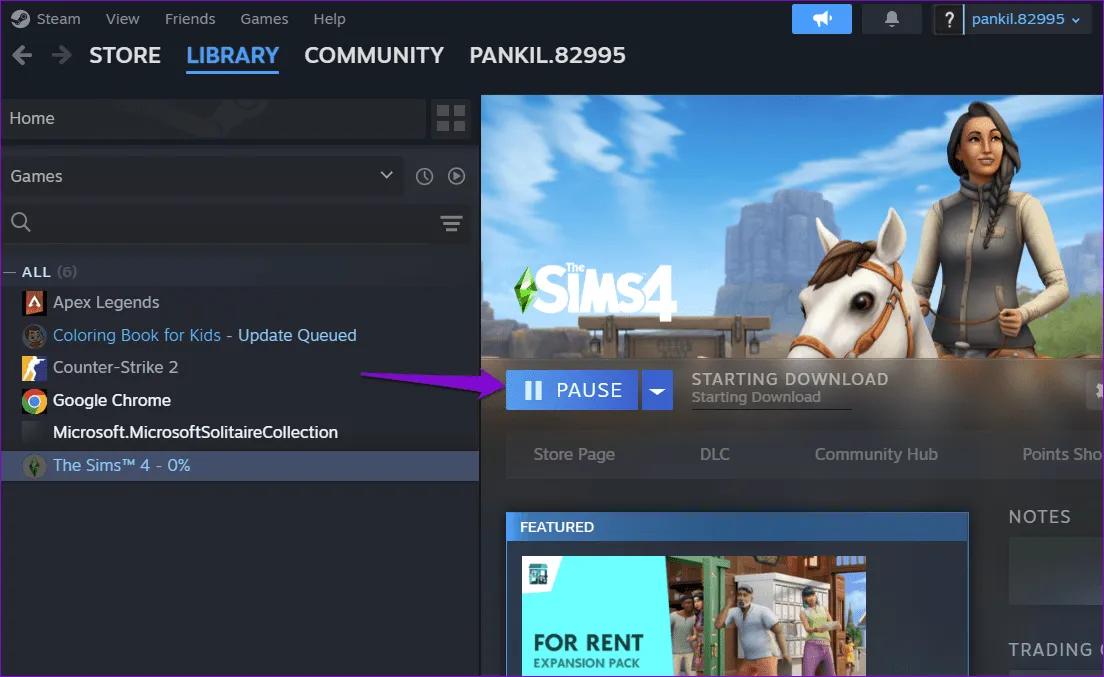
Task: Click the Counter-Strike 2 game icon
Action: coord(33,368)
